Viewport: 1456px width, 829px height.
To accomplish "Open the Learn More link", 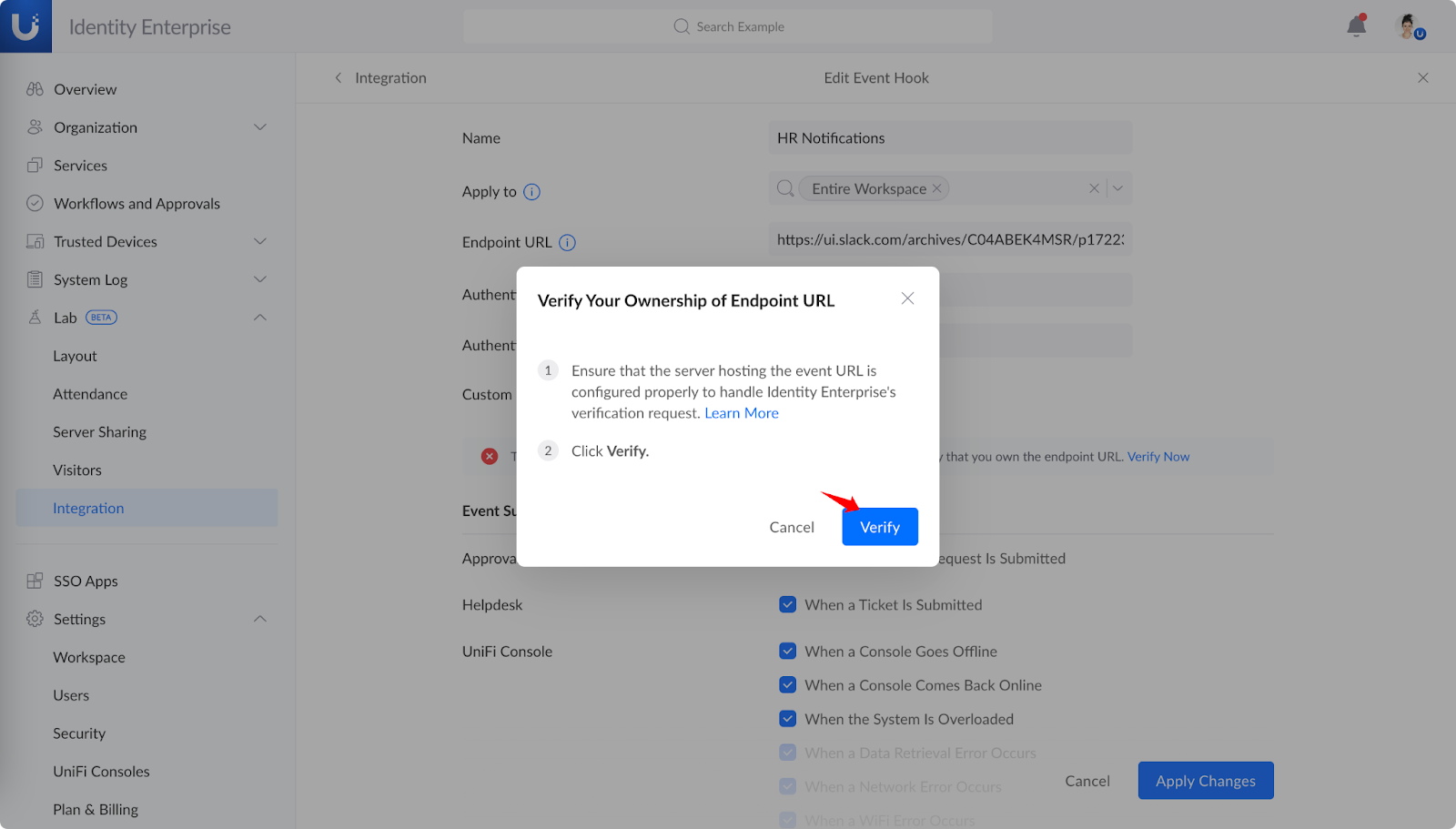I will pyautogui.click(x=741, y=413).
